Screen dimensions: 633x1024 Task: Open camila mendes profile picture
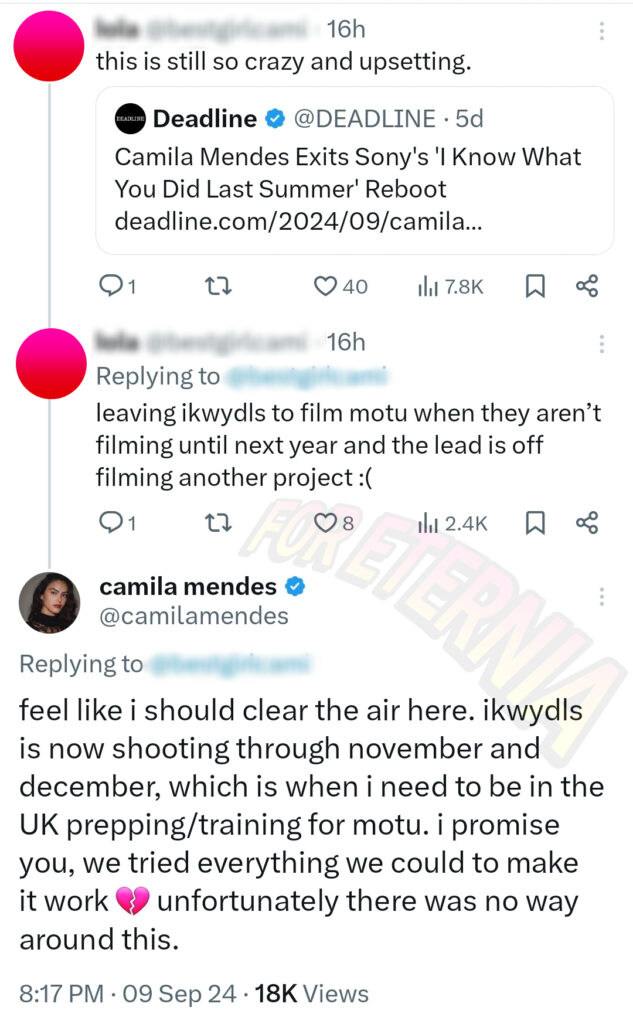point(50,603)
